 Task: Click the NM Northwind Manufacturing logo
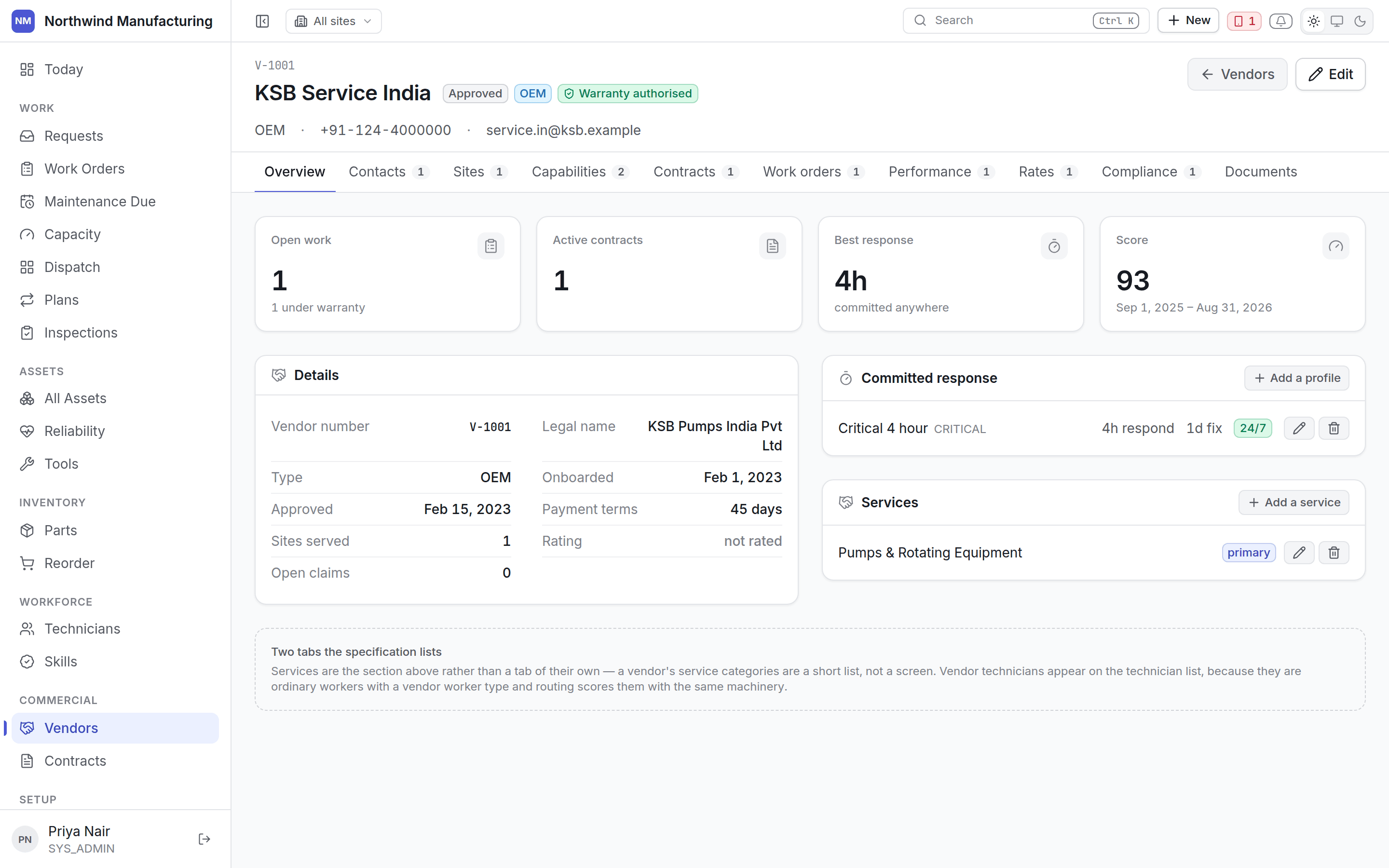[23, 21]
